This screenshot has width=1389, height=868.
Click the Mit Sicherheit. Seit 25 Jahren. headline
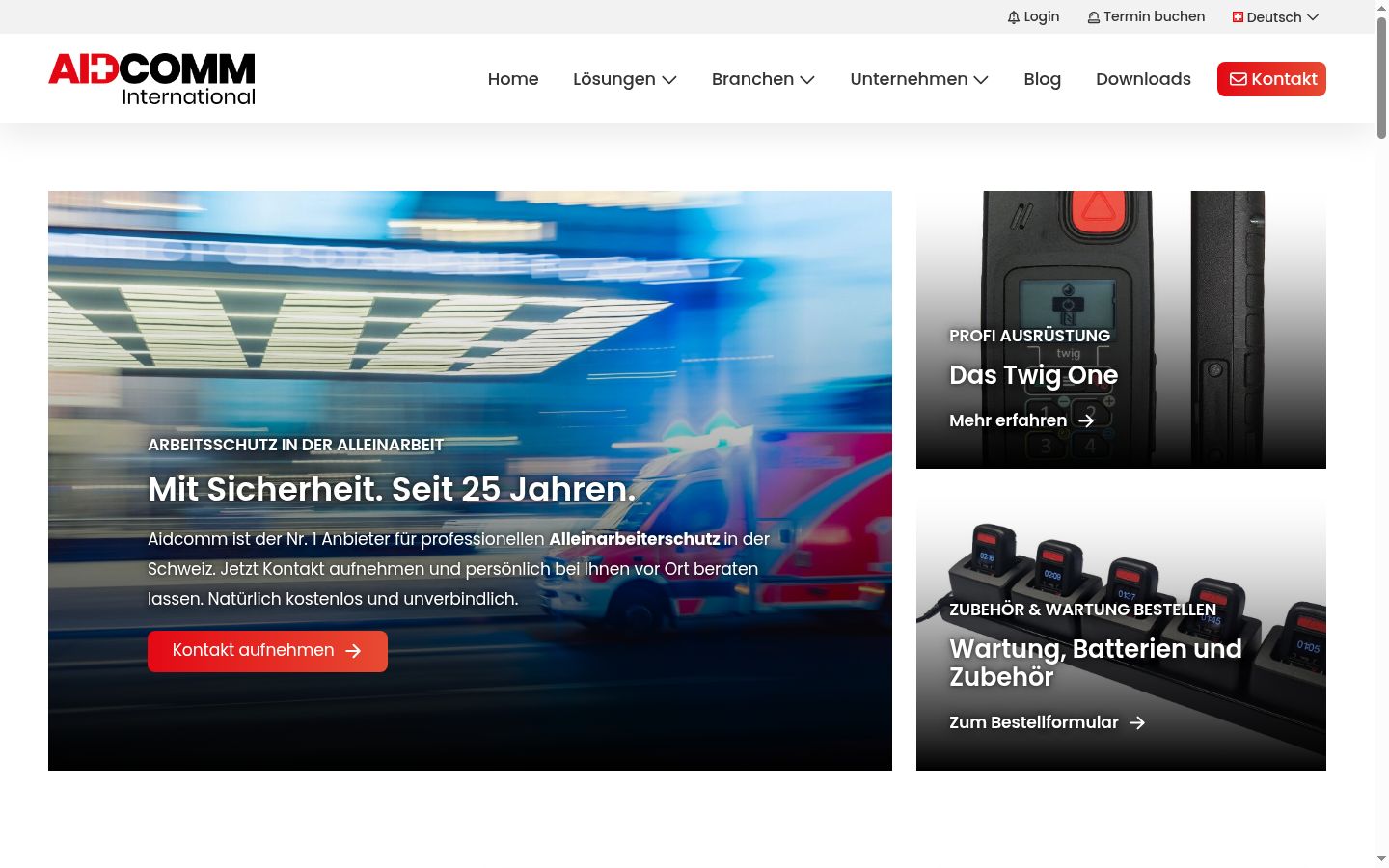point(392,489)
